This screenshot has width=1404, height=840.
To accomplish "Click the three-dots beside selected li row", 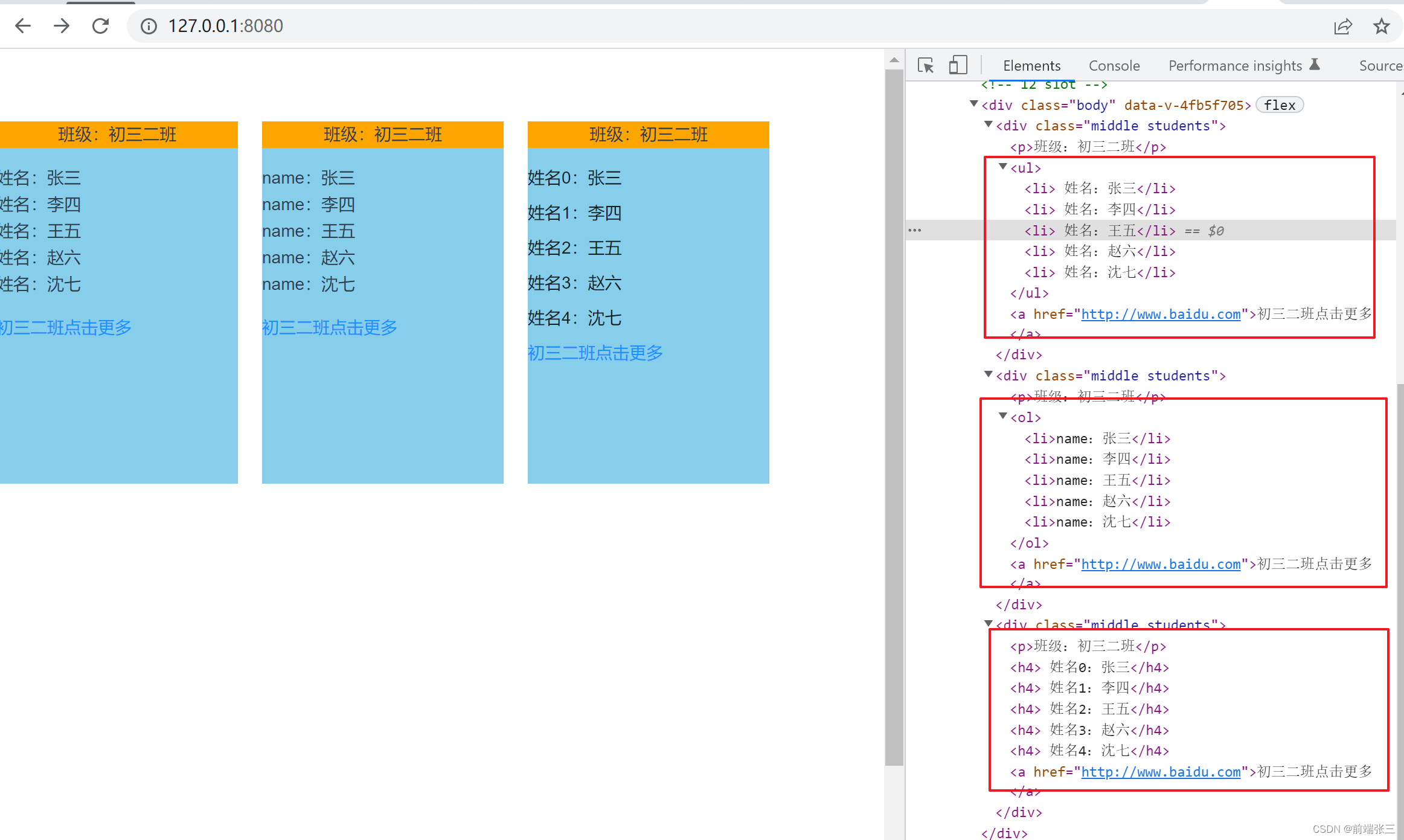I will click(x=915, y=230).
